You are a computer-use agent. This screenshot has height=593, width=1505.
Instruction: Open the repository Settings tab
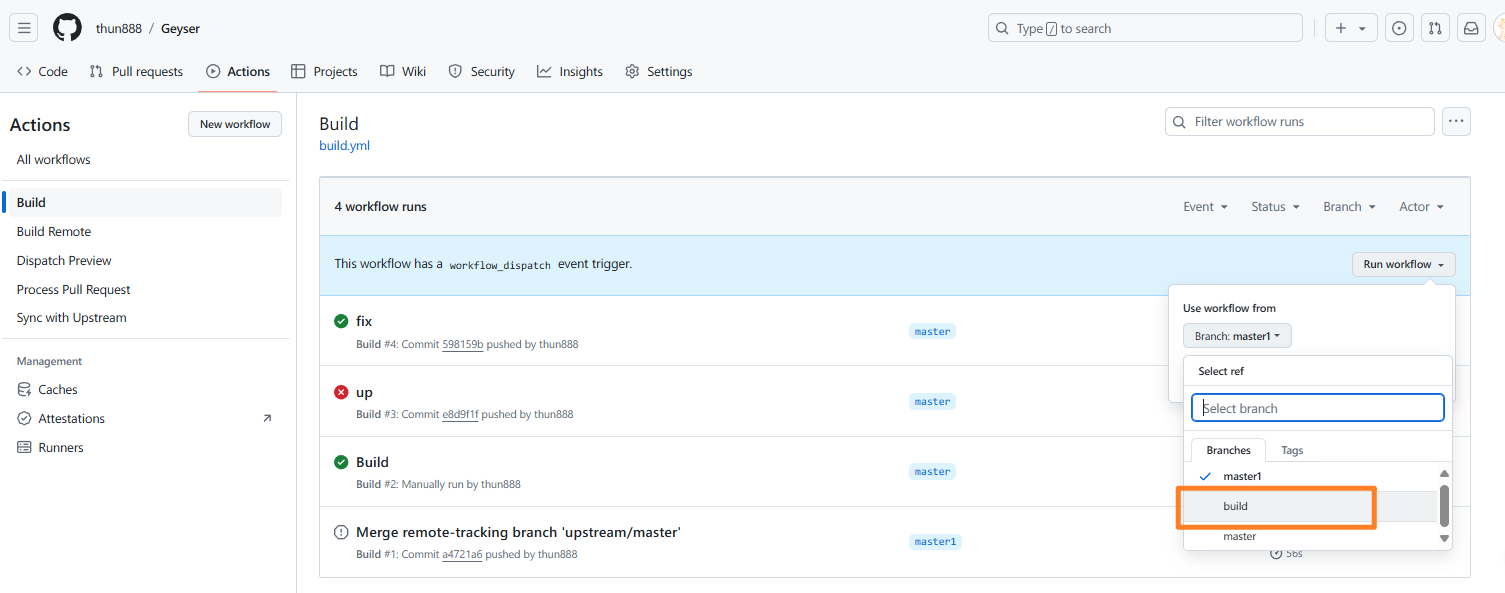click(658, 71)
